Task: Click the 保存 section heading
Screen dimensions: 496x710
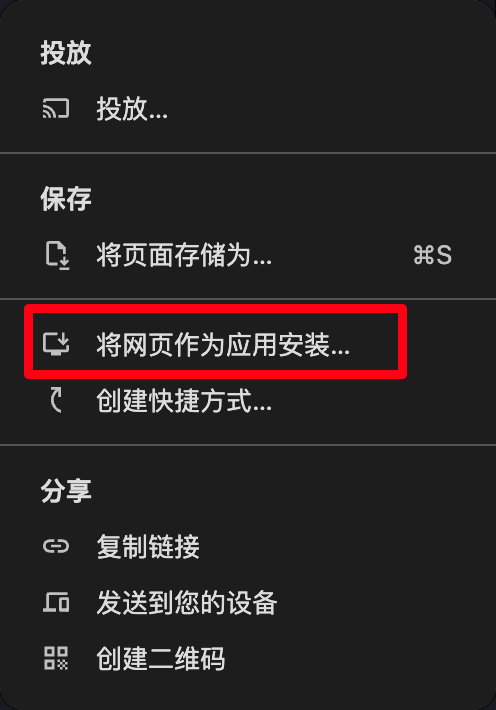Action: (66, 199)
